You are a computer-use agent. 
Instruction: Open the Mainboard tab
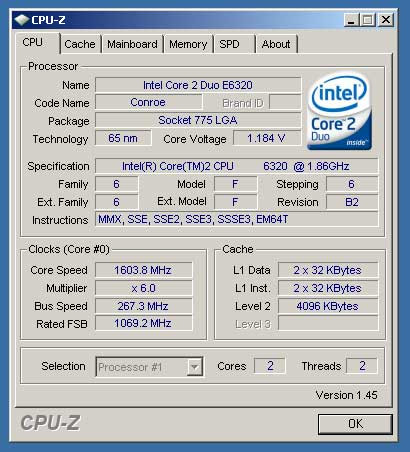[132, 44]
